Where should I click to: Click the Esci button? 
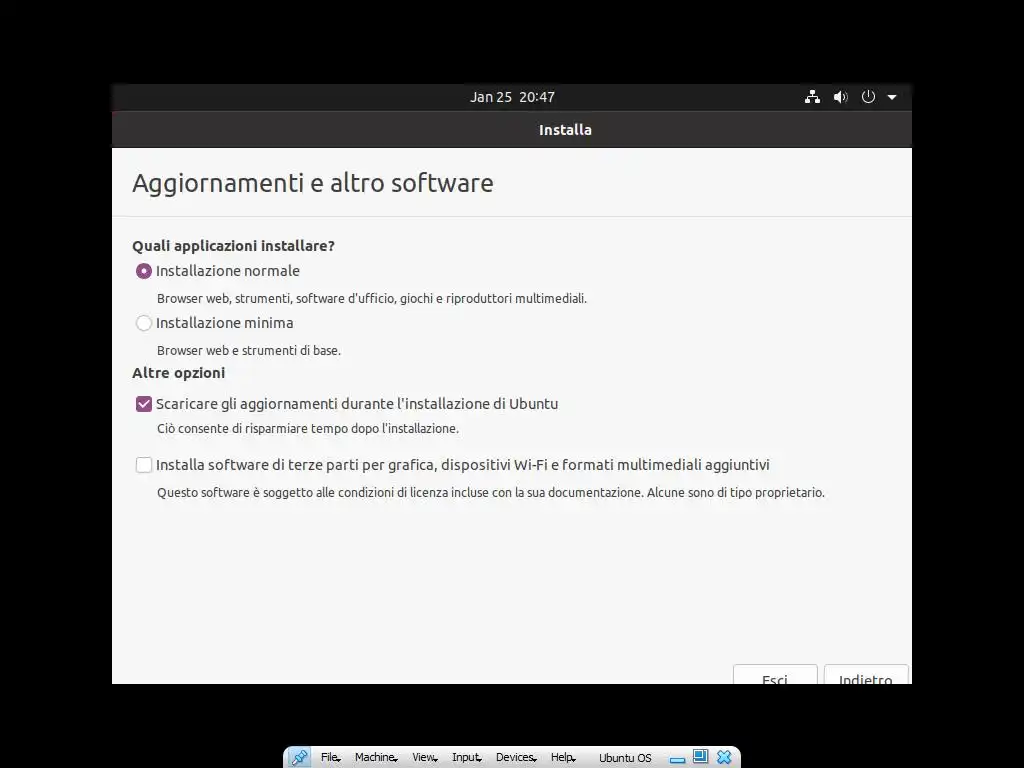(775, 675)
